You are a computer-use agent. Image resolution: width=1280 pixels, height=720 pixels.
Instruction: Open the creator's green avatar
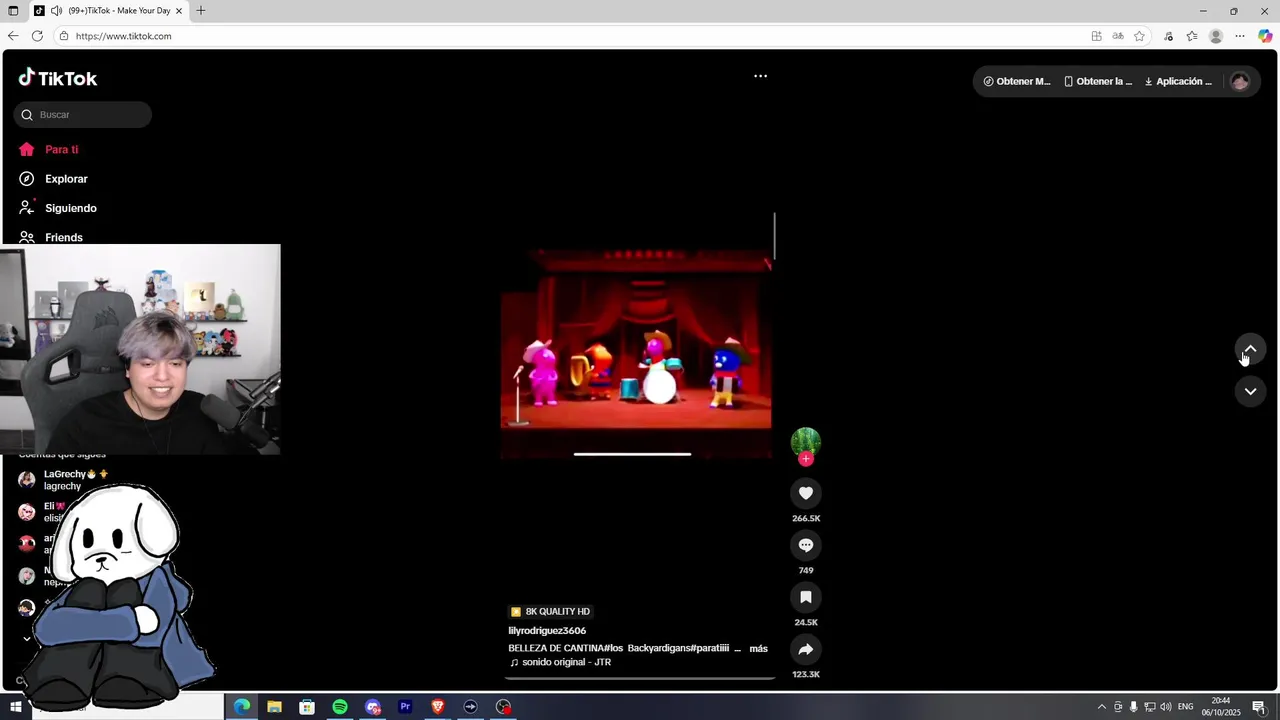[x=805, y=442]
